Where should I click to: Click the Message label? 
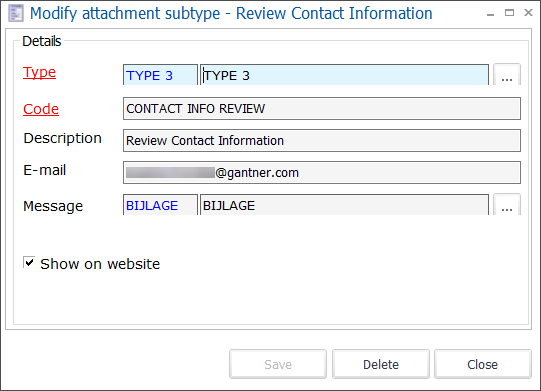pyautogui.click(x=53, y=206)
